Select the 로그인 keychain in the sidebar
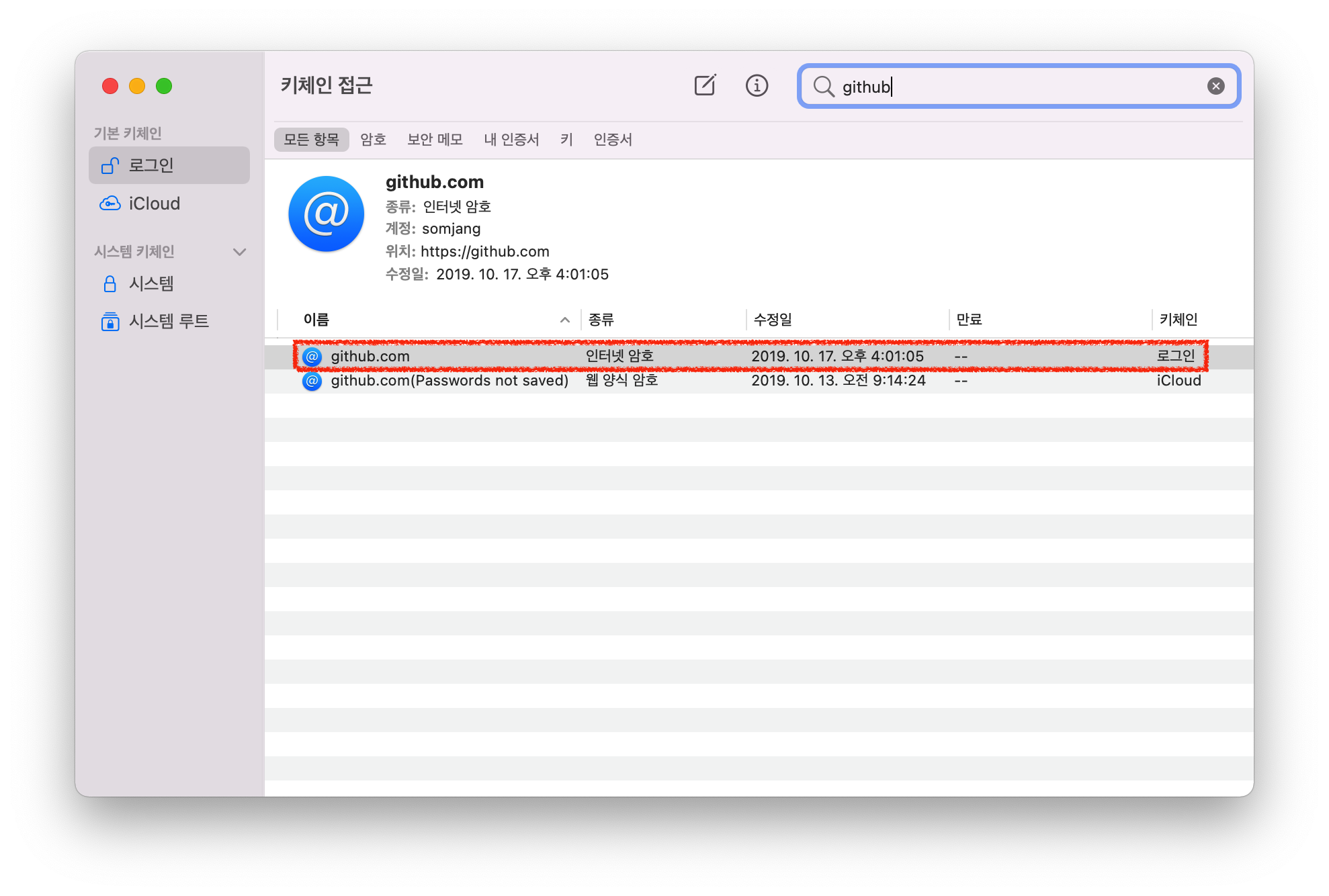The height and width of the screenshot is (896, 1329). pos(169,165)
